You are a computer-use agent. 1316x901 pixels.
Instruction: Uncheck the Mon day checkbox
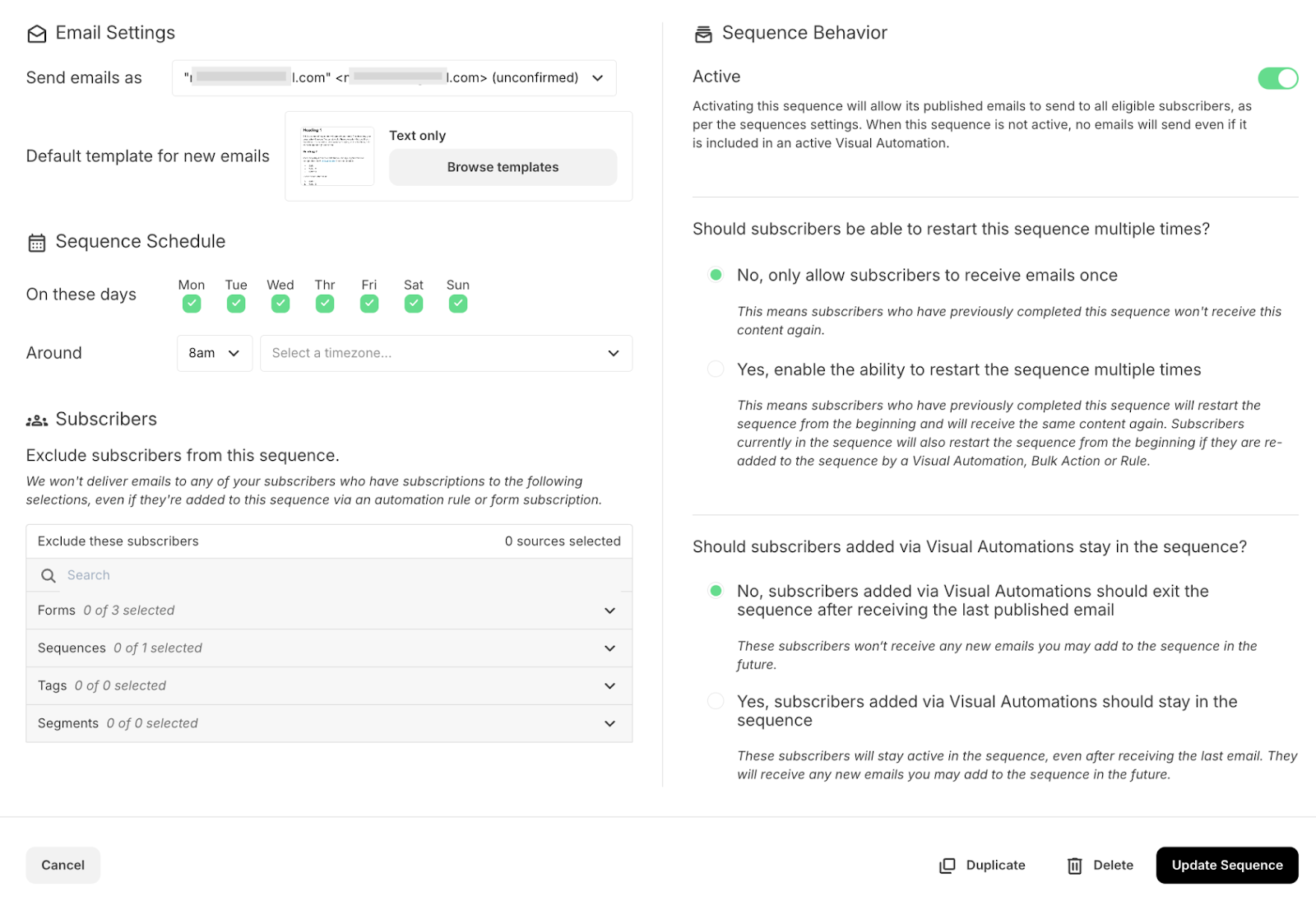coord(192,304)
